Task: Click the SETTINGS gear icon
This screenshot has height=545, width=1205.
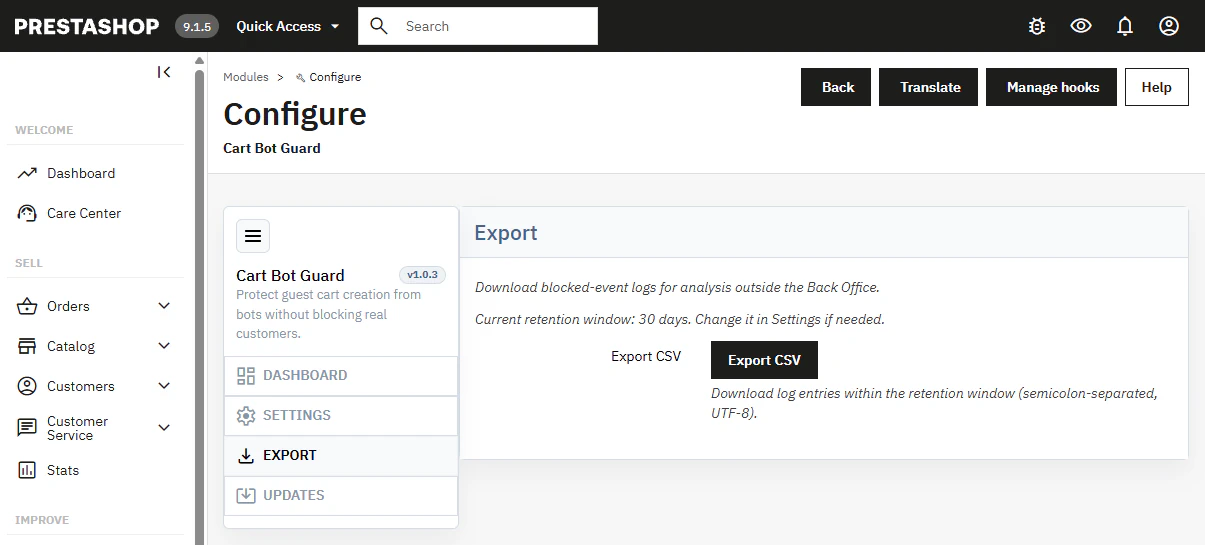Action: click(x=246, y=416)
